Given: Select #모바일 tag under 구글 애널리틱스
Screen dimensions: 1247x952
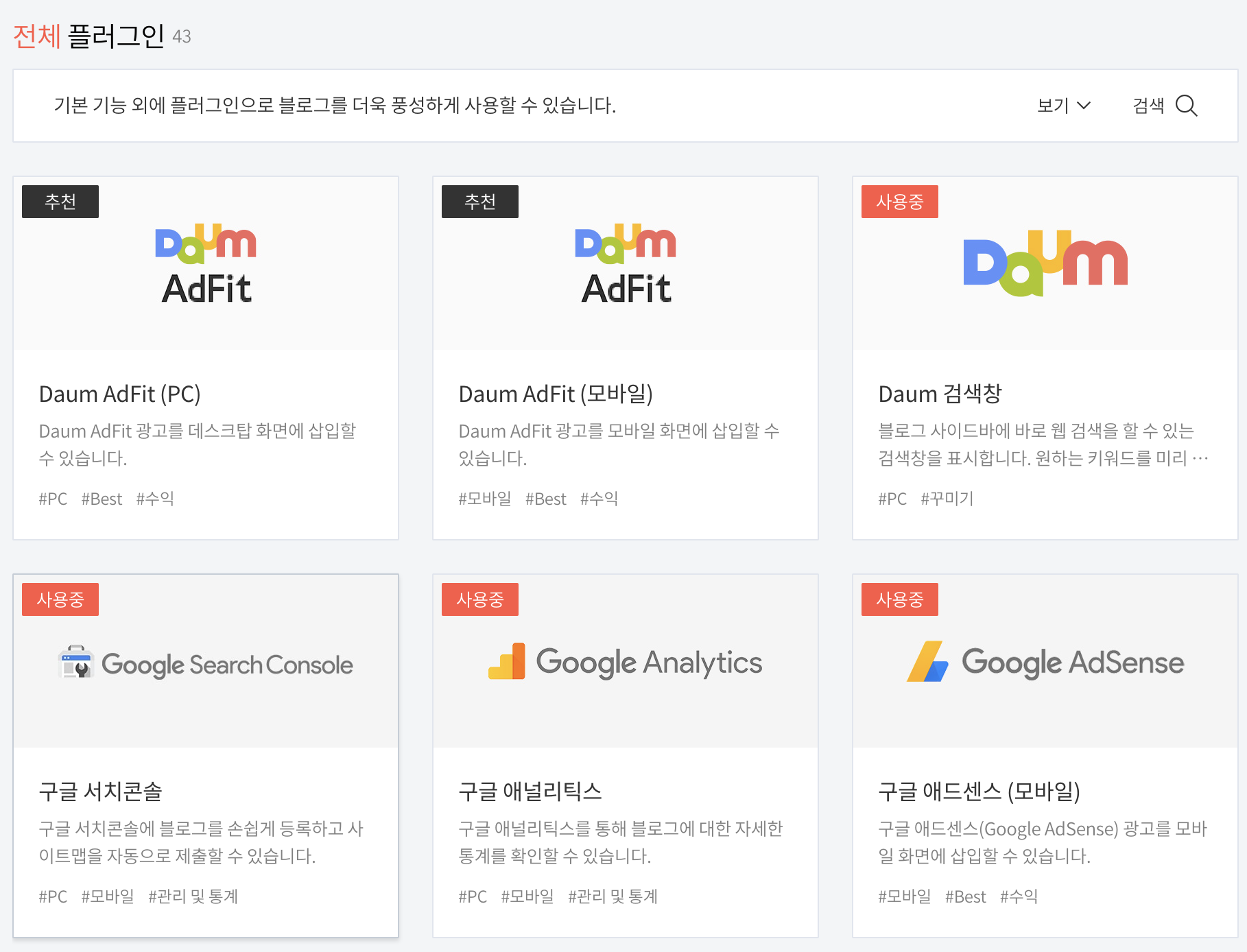Looking at the screenshot, I should 527,896.
